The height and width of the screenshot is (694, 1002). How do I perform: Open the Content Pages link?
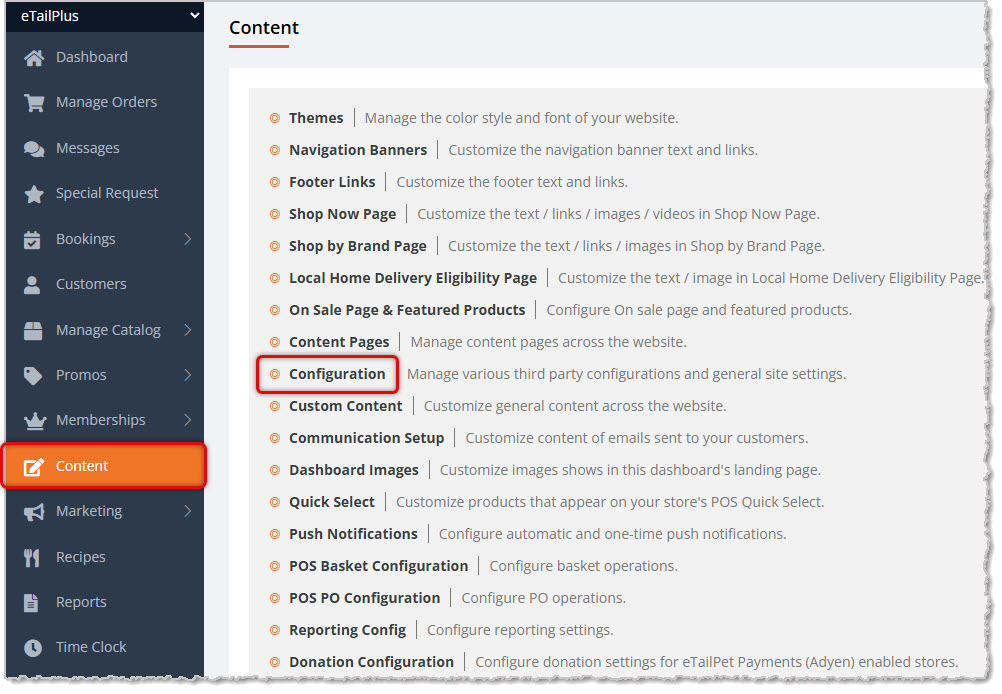339,342
